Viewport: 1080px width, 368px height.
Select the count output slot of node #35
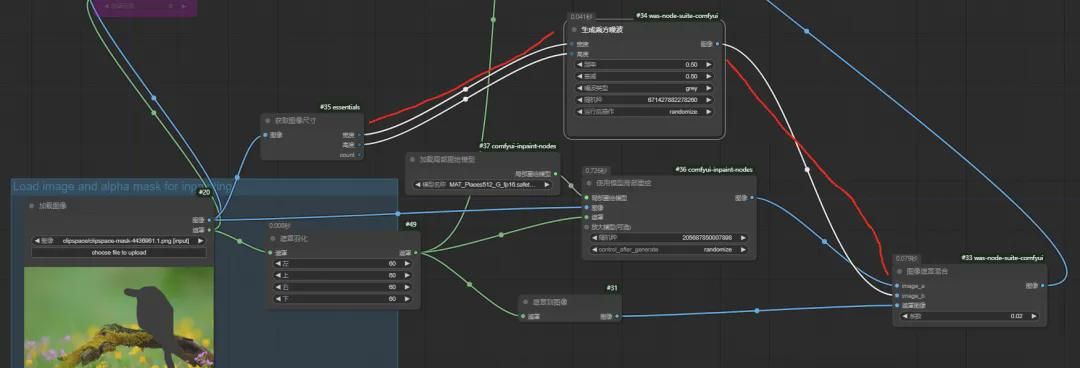(x=360, y=155)
